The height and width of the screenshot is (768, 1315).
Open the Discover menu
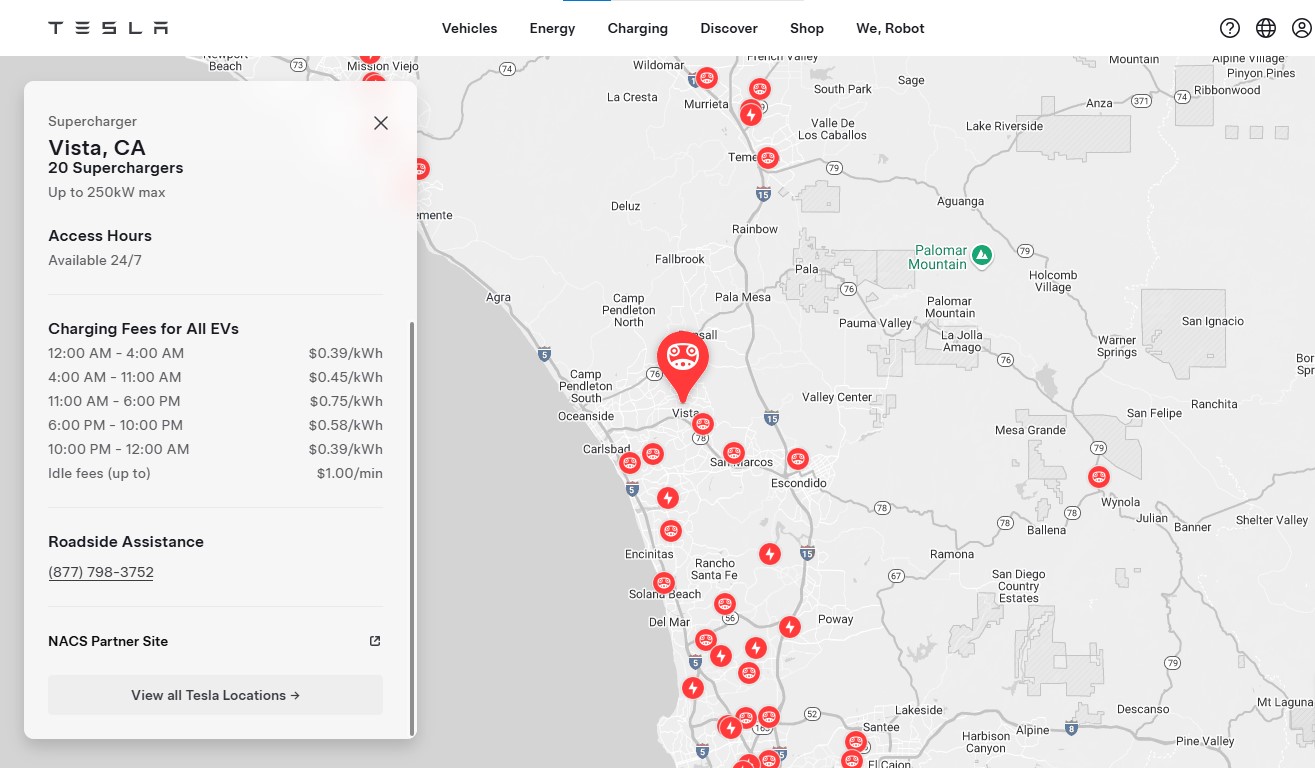(x=729, y=28)
